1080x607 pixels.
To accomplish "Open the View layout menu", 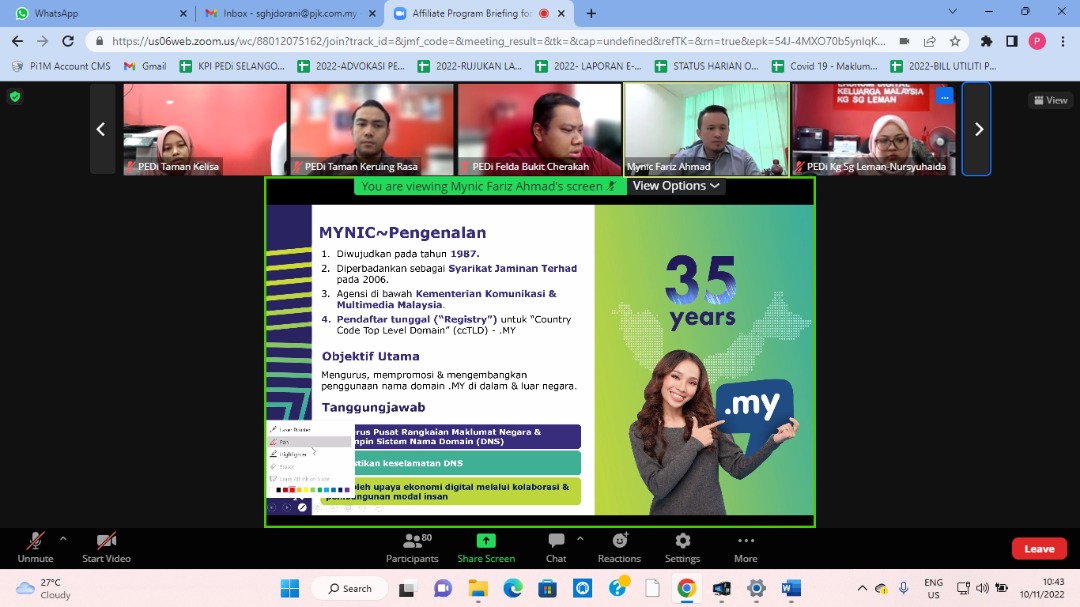I will click(1051, 100).
